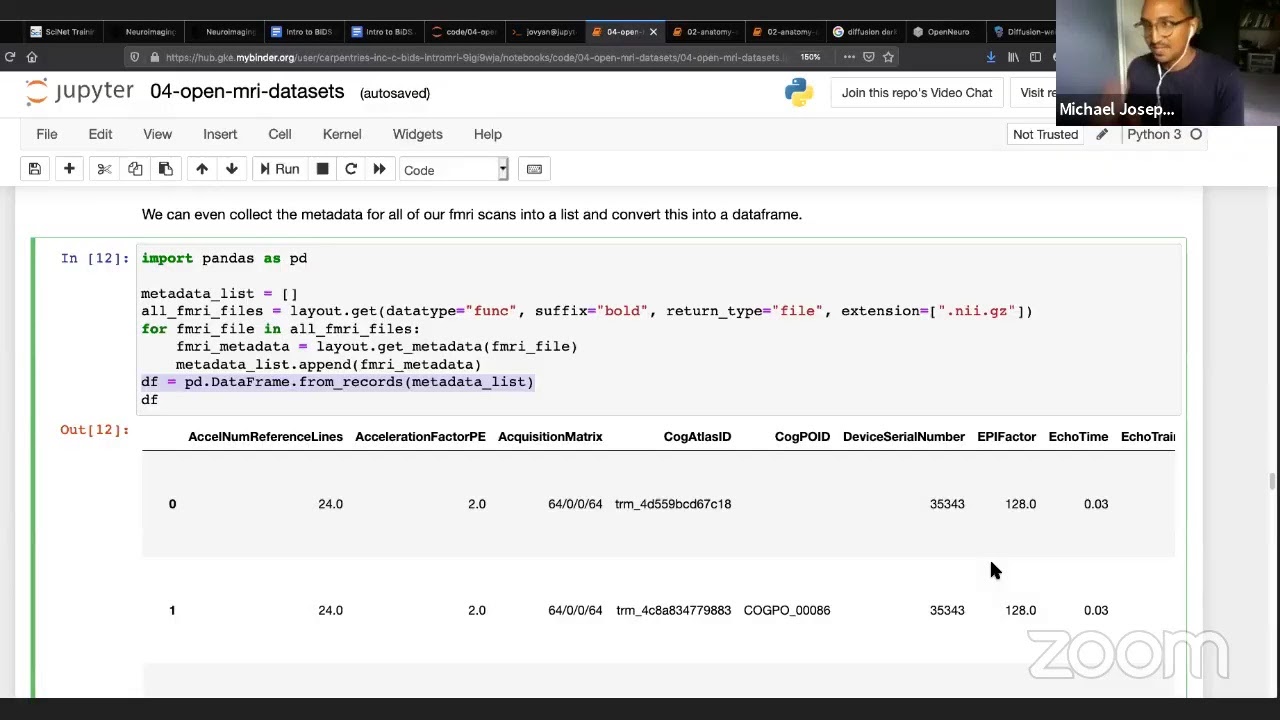Save notebook with the floppy disk icon

pyautogui.click(x=34, y=169)
